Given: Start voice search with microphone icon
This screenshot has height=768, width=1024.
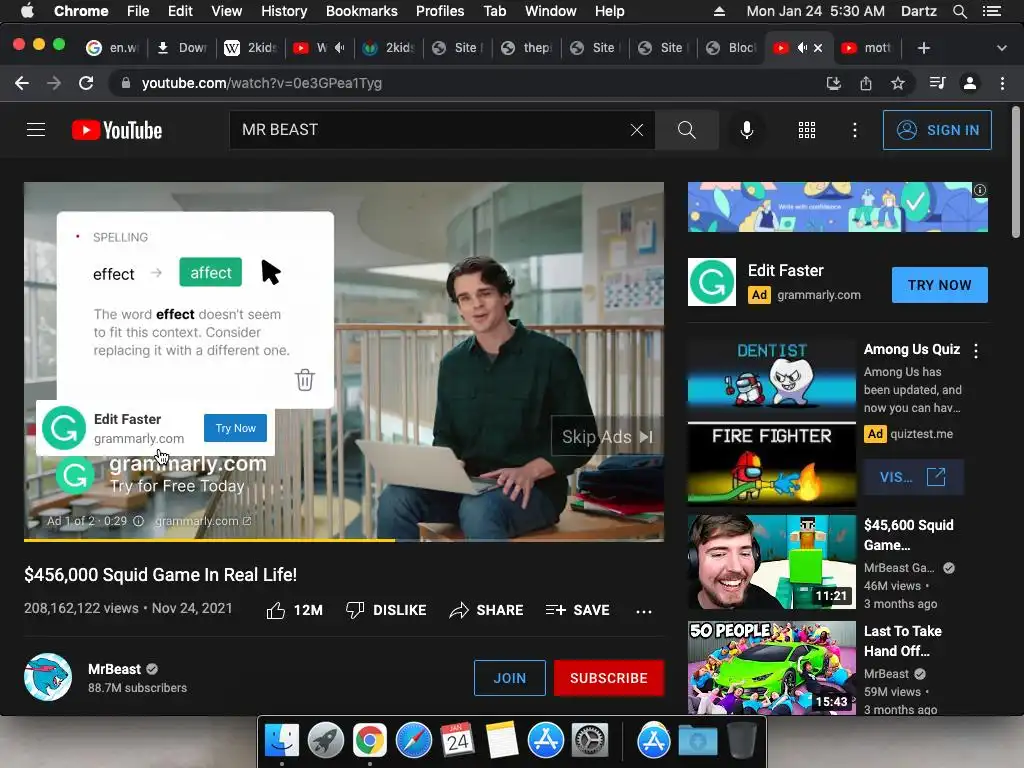Looking at the screenshot, I should [x=746, y=130].
